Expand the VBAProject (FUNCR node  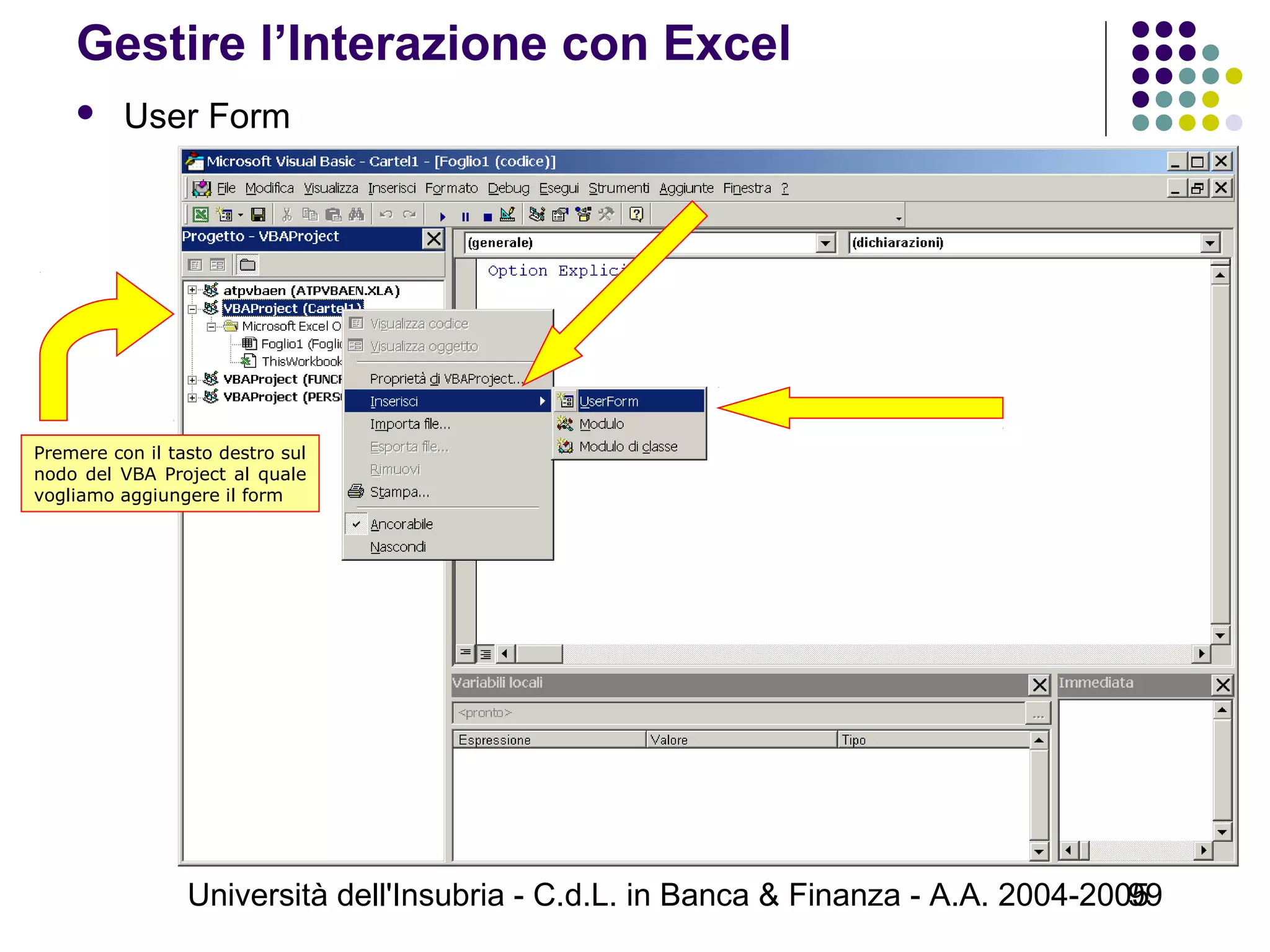192,379
